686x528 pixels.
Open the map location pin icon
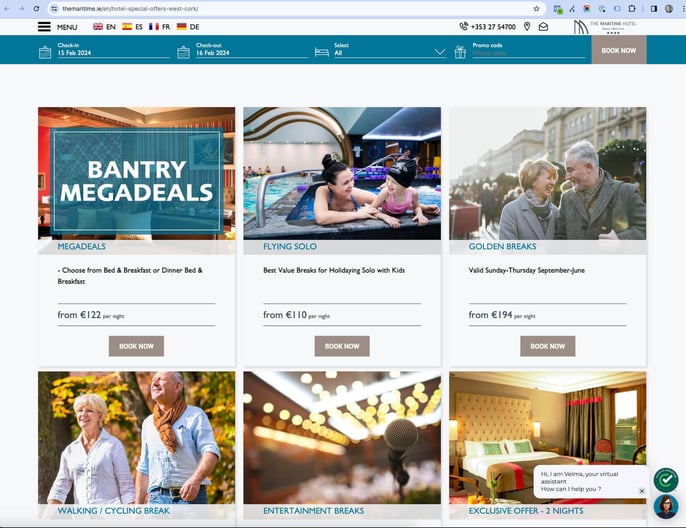coord(527,27)
